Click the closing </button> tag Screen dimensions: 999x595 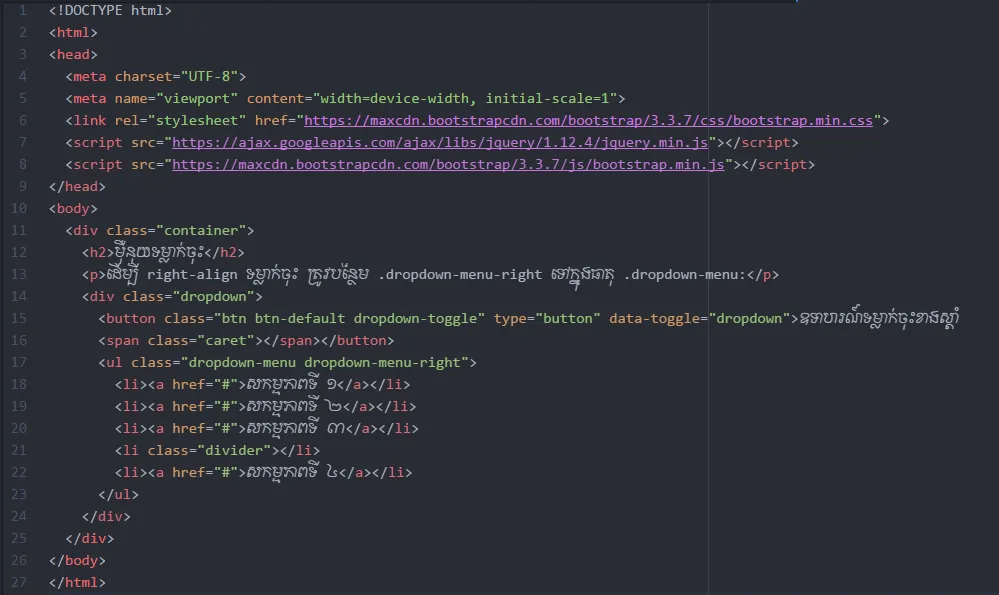pyautogui.click(x=357, y=341)
